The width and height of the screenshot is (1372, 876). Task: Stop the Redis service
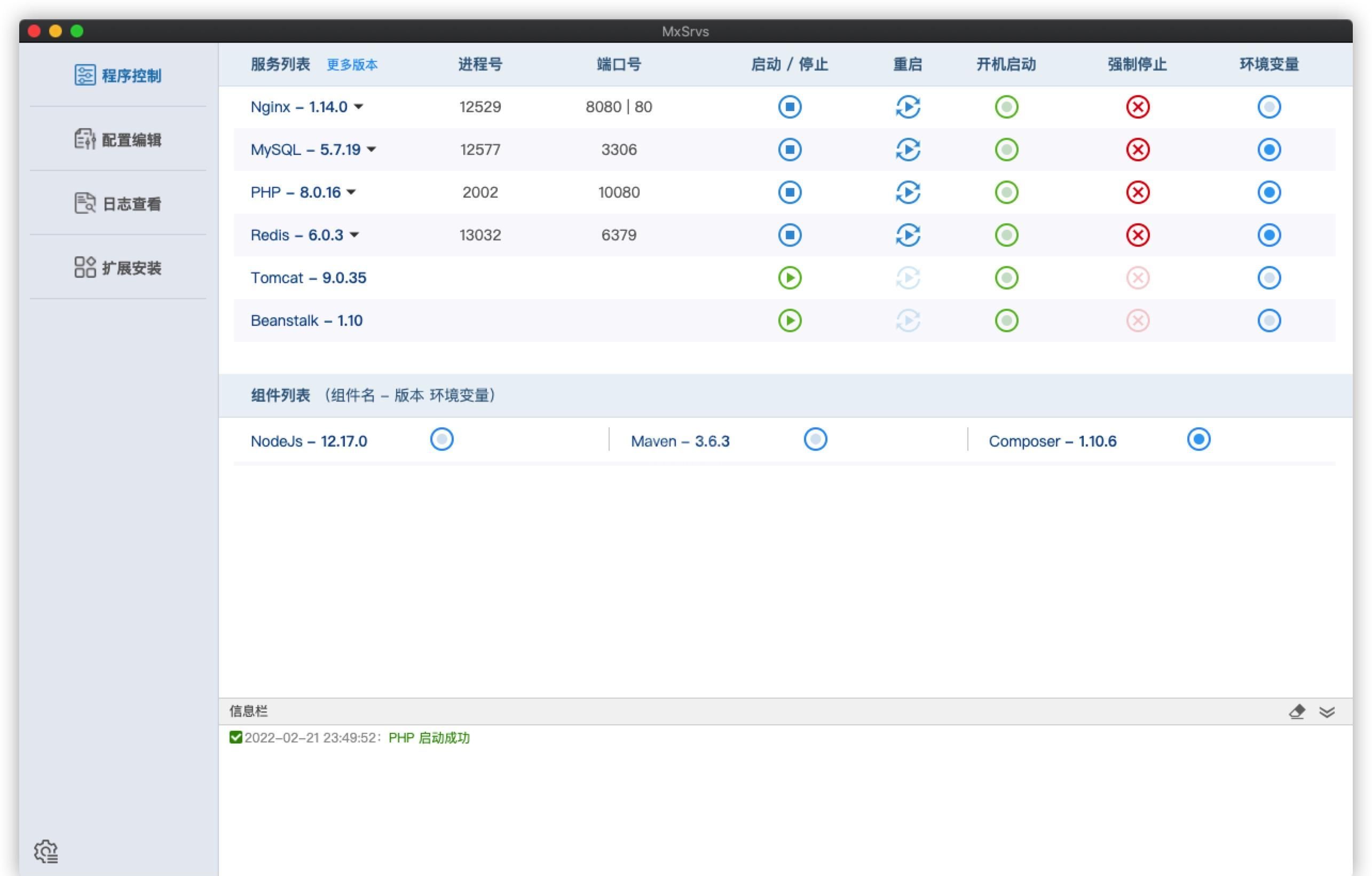point(790,235)
